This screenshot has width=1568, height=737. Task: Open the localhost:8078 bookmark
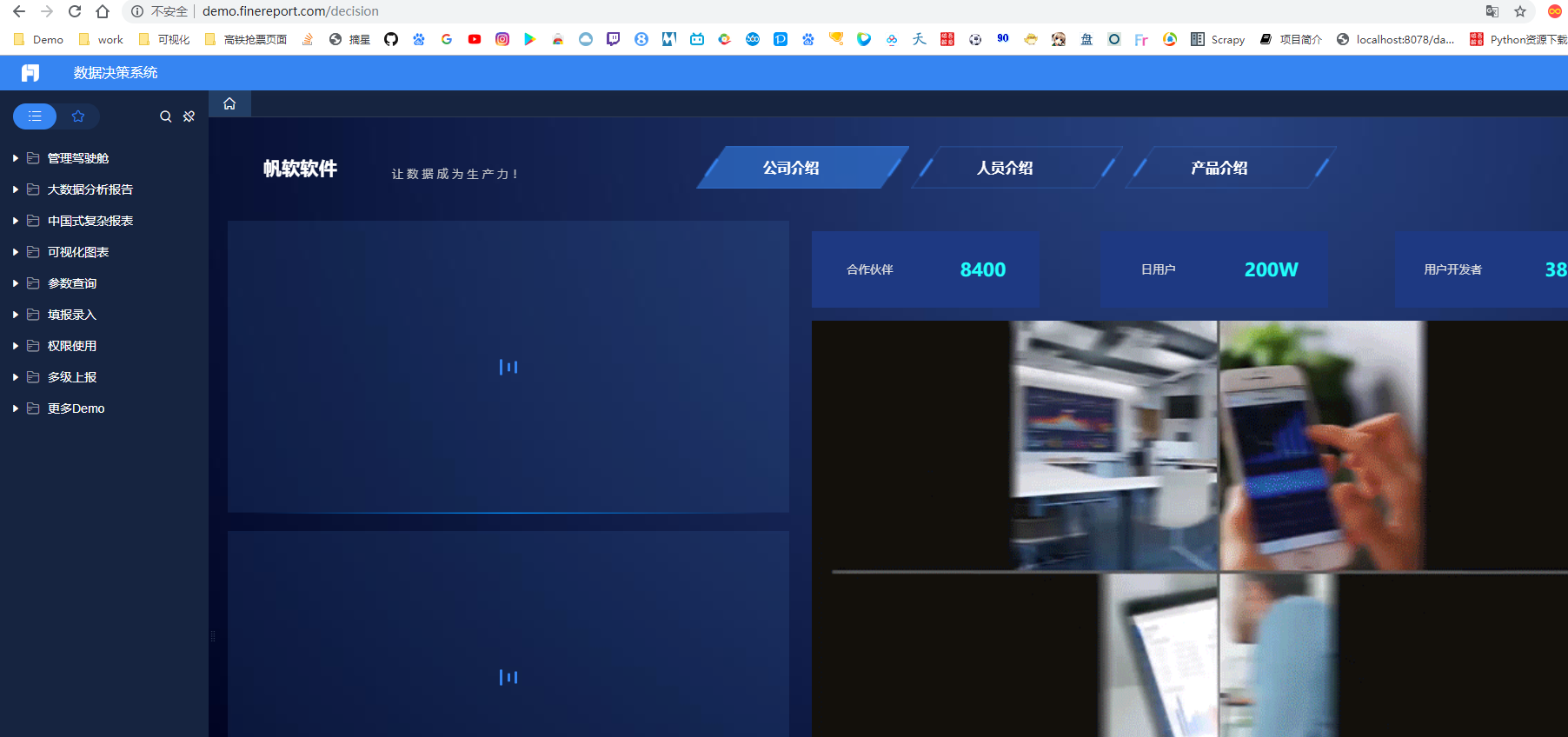[x=1395, y=39]
